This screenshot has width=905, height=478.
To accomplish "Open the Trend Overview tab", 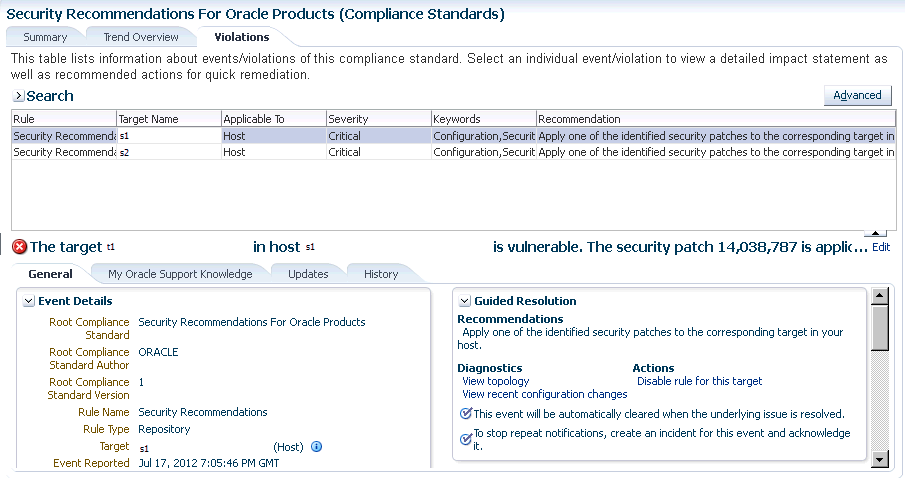I will pyautogui.click(x=141, y=37).
